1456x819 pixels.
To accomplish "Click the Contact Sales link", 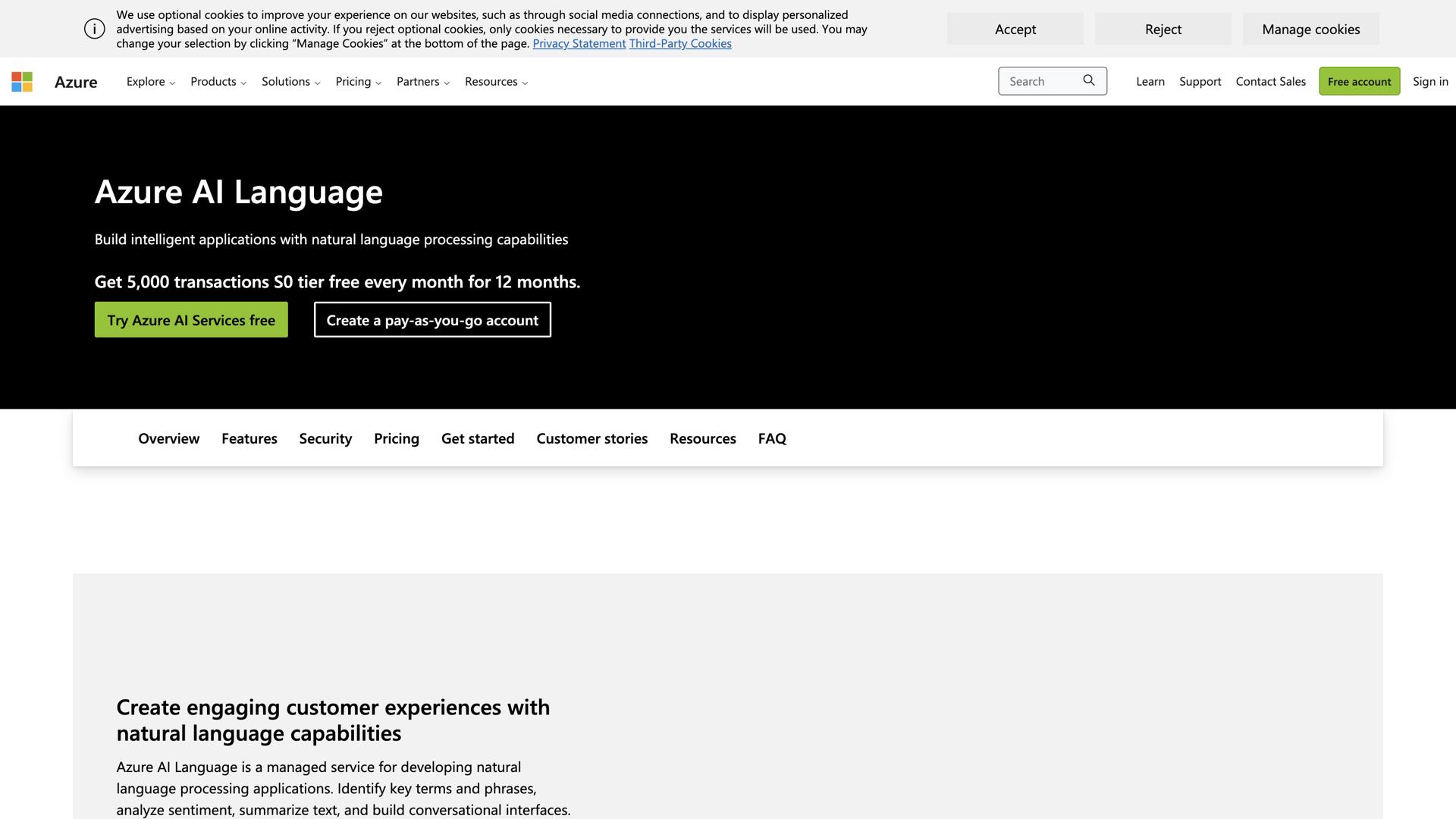I will (1270, 81).
